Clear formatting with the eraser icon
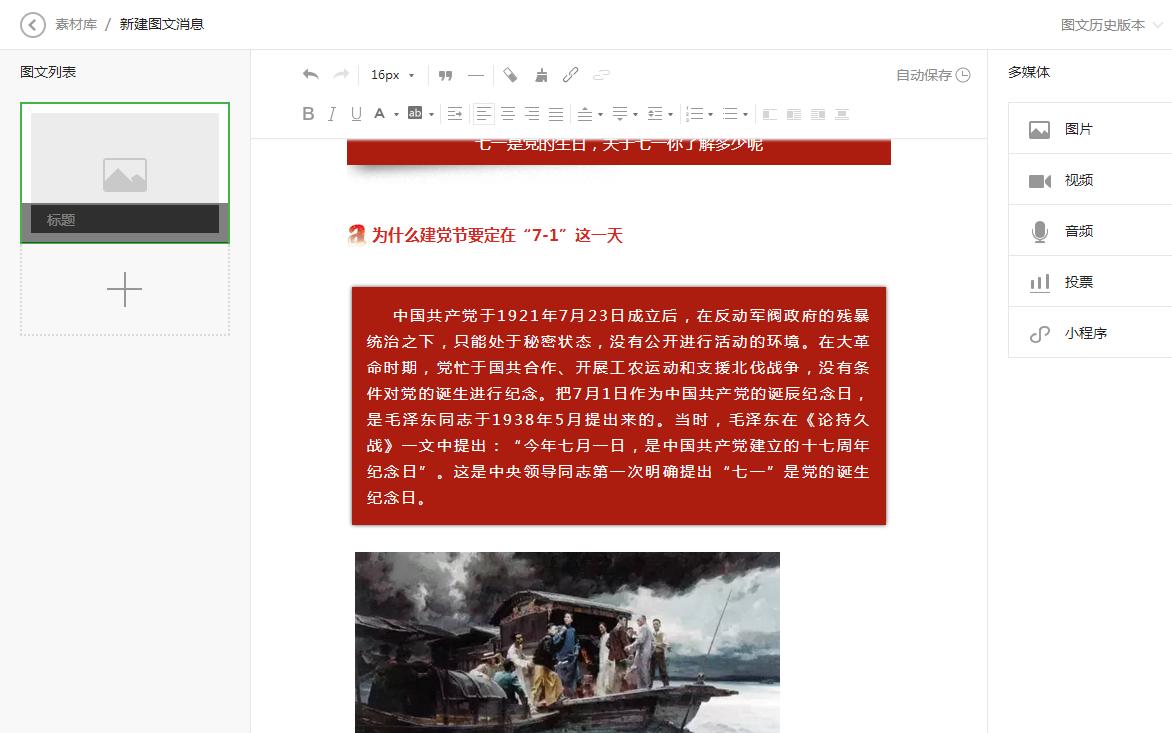The image size is (1172, 733). (x=510, y=74)
